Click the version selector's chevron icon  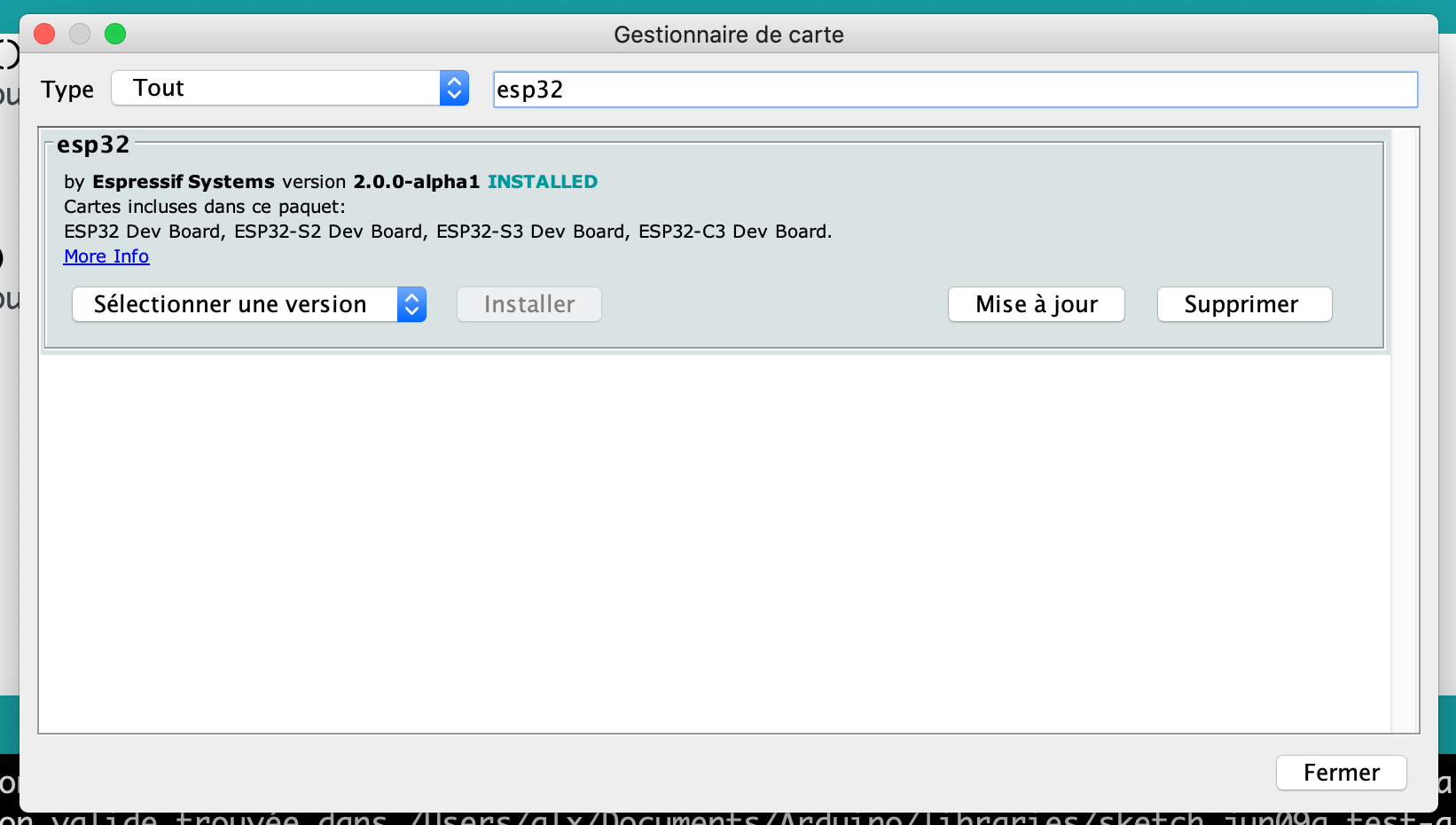click(411, 304)
